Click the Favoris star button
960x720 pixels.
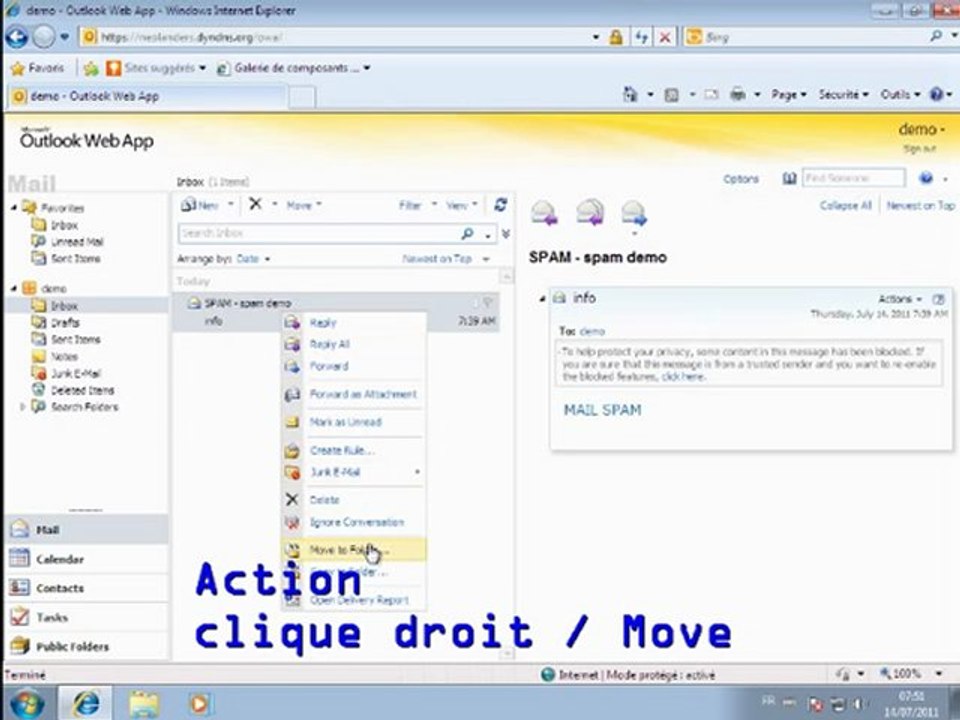coord(37,68)
